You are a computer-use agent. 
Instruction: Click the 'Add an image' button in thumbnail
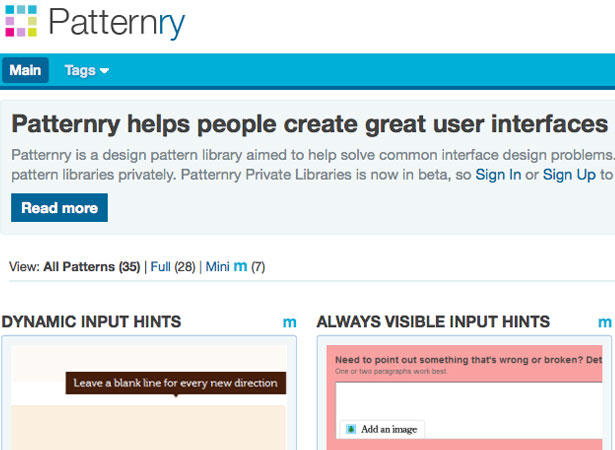pyautogui.click(x=382, y=429)
